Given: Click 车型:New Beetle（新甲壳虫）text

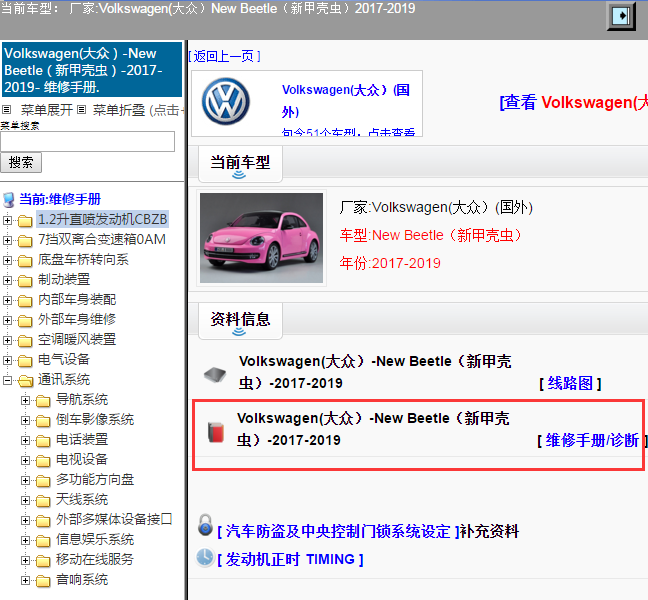Looking at the screenshot, I should [431, 235].
